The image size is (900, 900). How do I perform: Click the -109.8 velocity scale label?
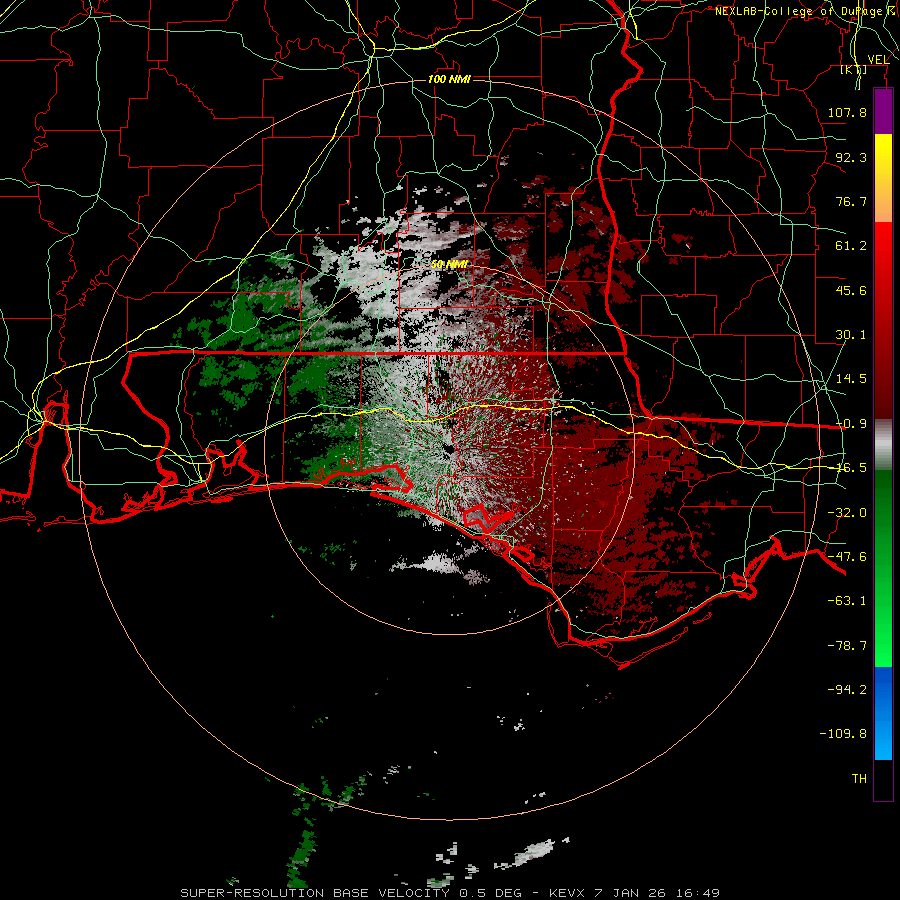click(x=843, y=734)
